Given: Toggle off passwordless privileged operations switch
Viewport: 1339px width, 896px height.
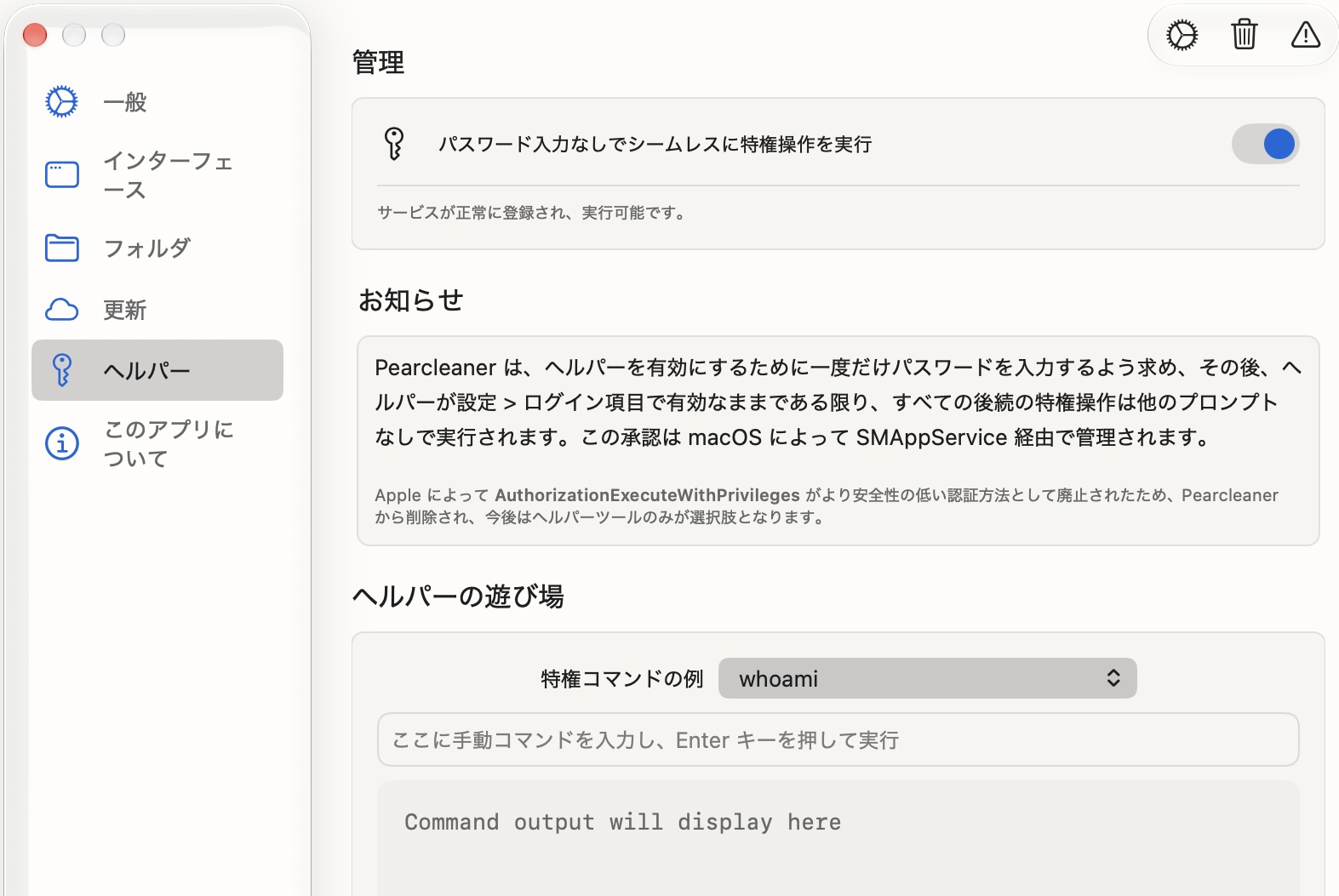Looking at the screenshot, I should click(x=1266, y=144).
